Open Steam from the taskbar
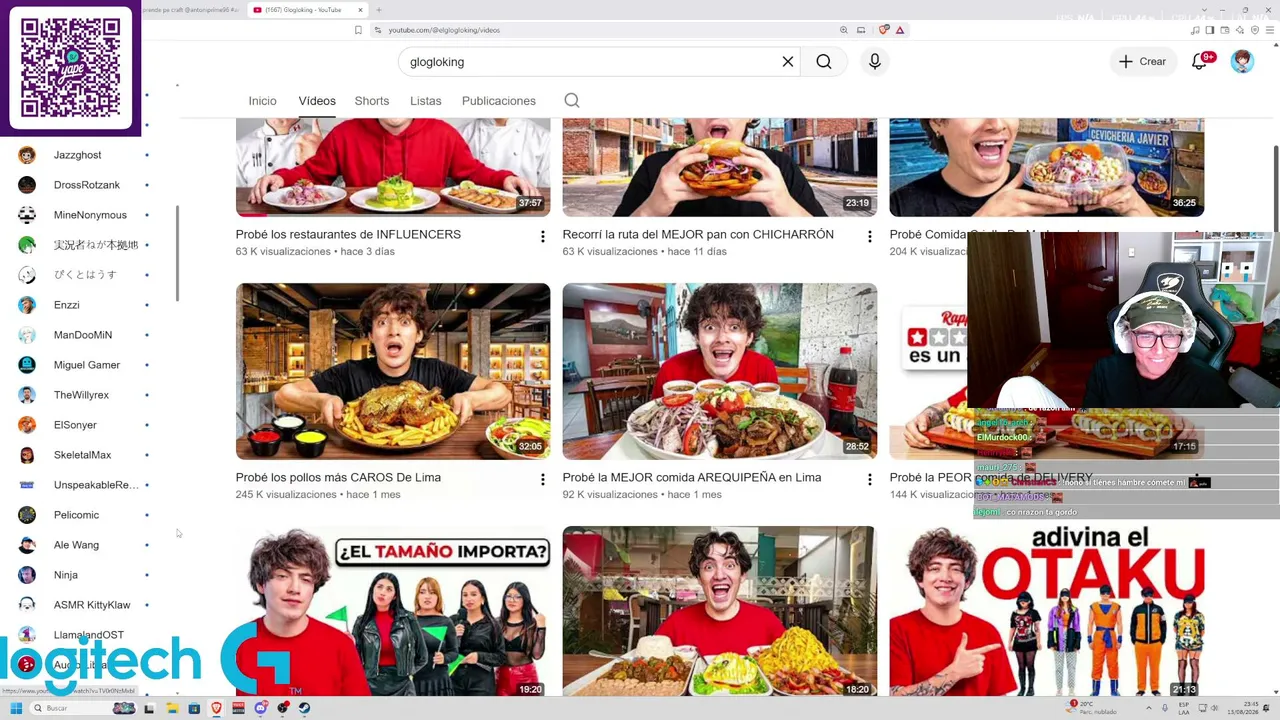 point(304,708)
